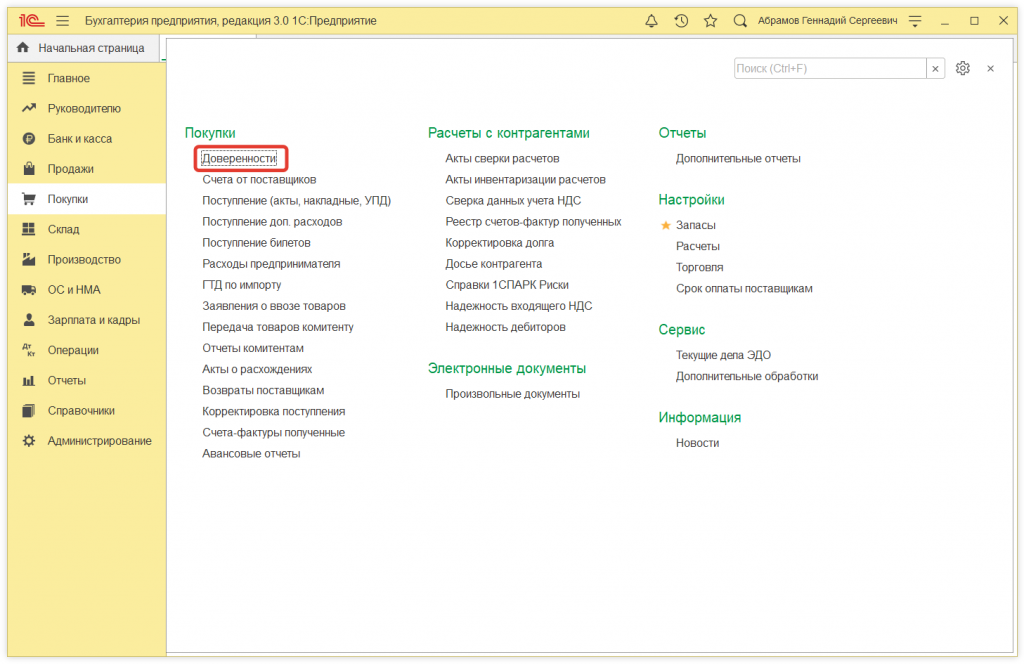Open the Покупки section in sidebar
The height and width of the screenshot is (664, 1024).
point(70,199)
